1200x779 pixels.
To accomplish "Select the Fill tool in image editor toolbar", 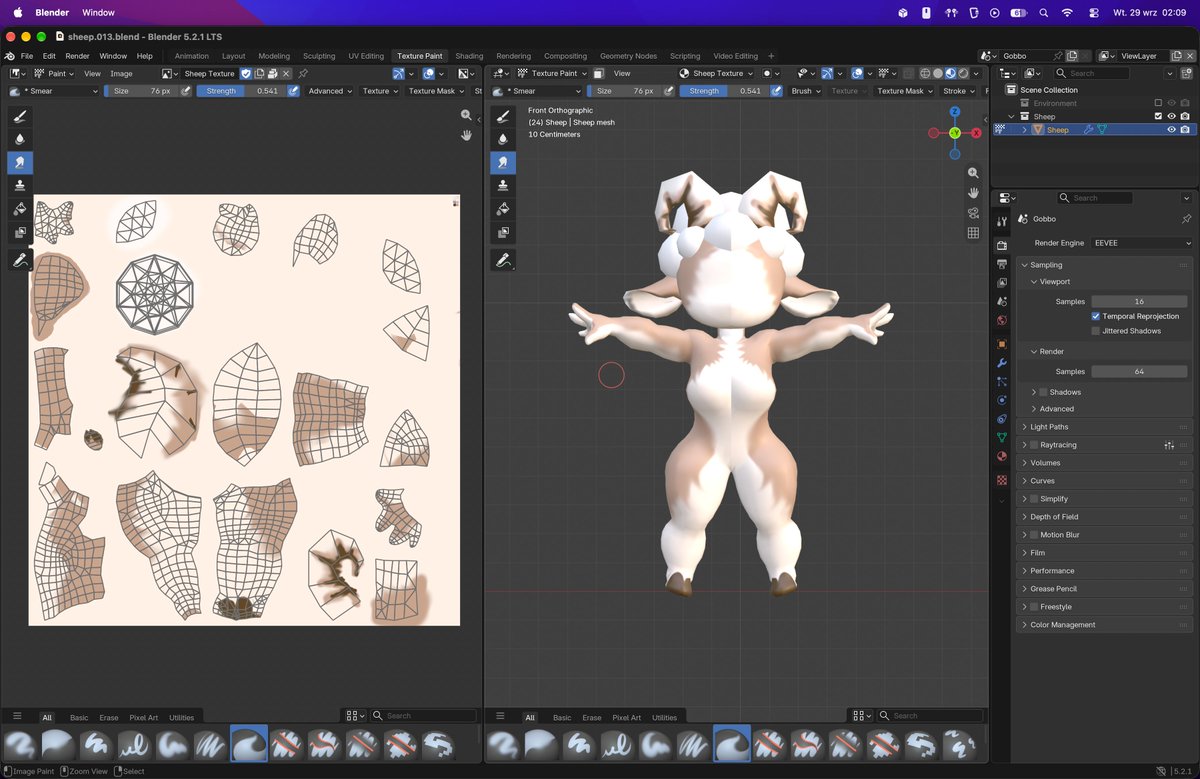I will point(20,209).
